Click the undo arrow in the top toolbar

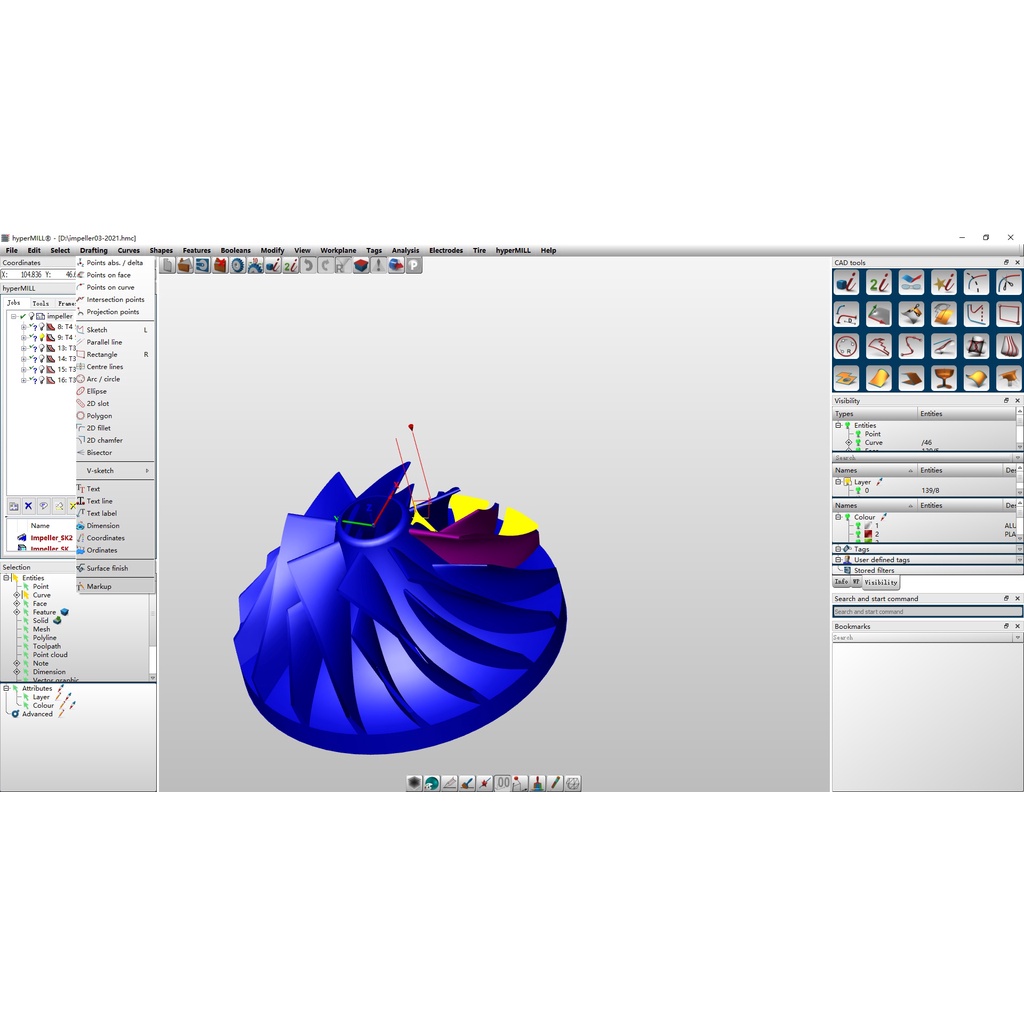tap(308, 265)
